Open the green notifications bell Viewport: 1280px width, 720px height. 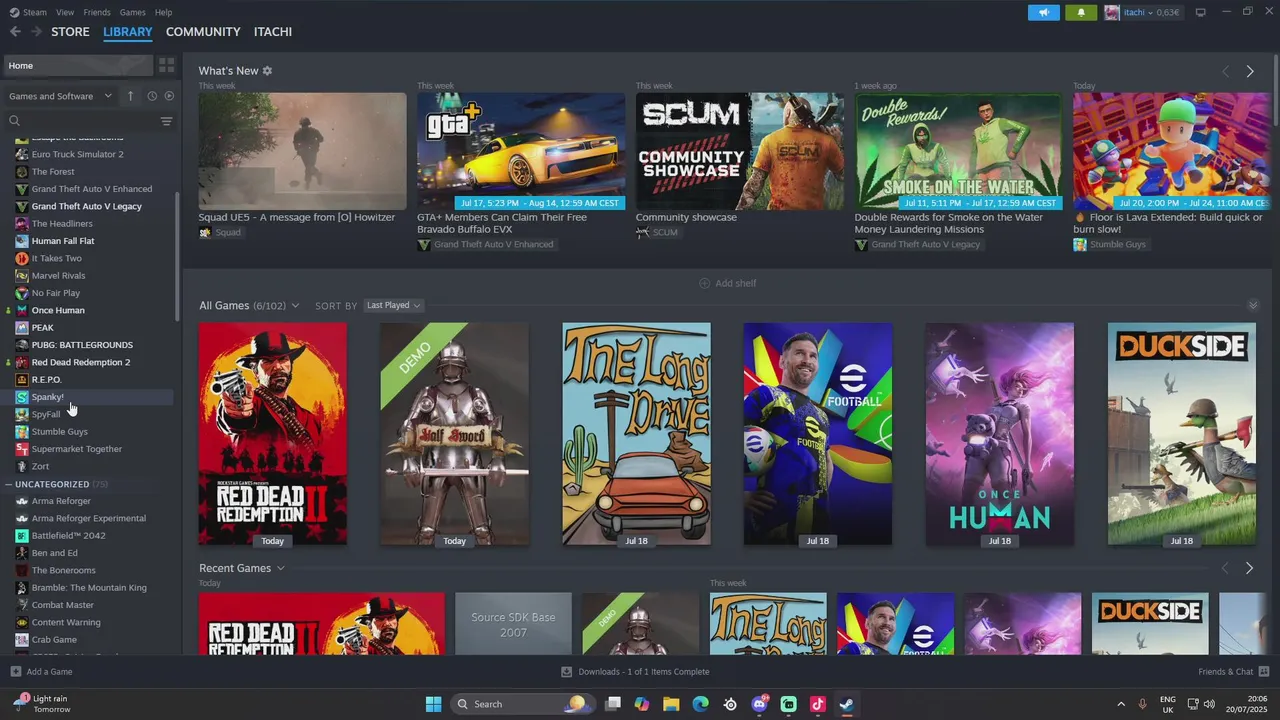1081,12
